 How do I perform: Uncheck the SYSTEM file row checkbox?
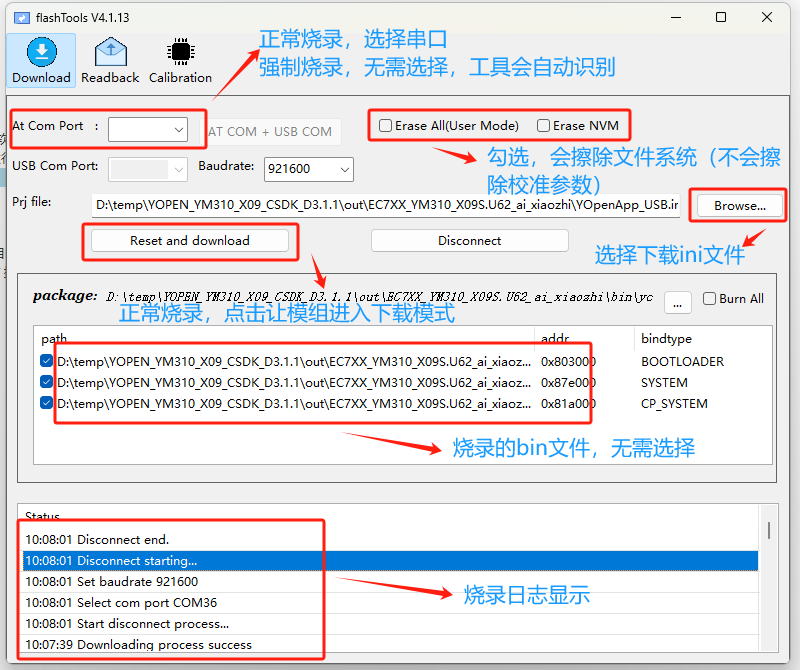46,382
